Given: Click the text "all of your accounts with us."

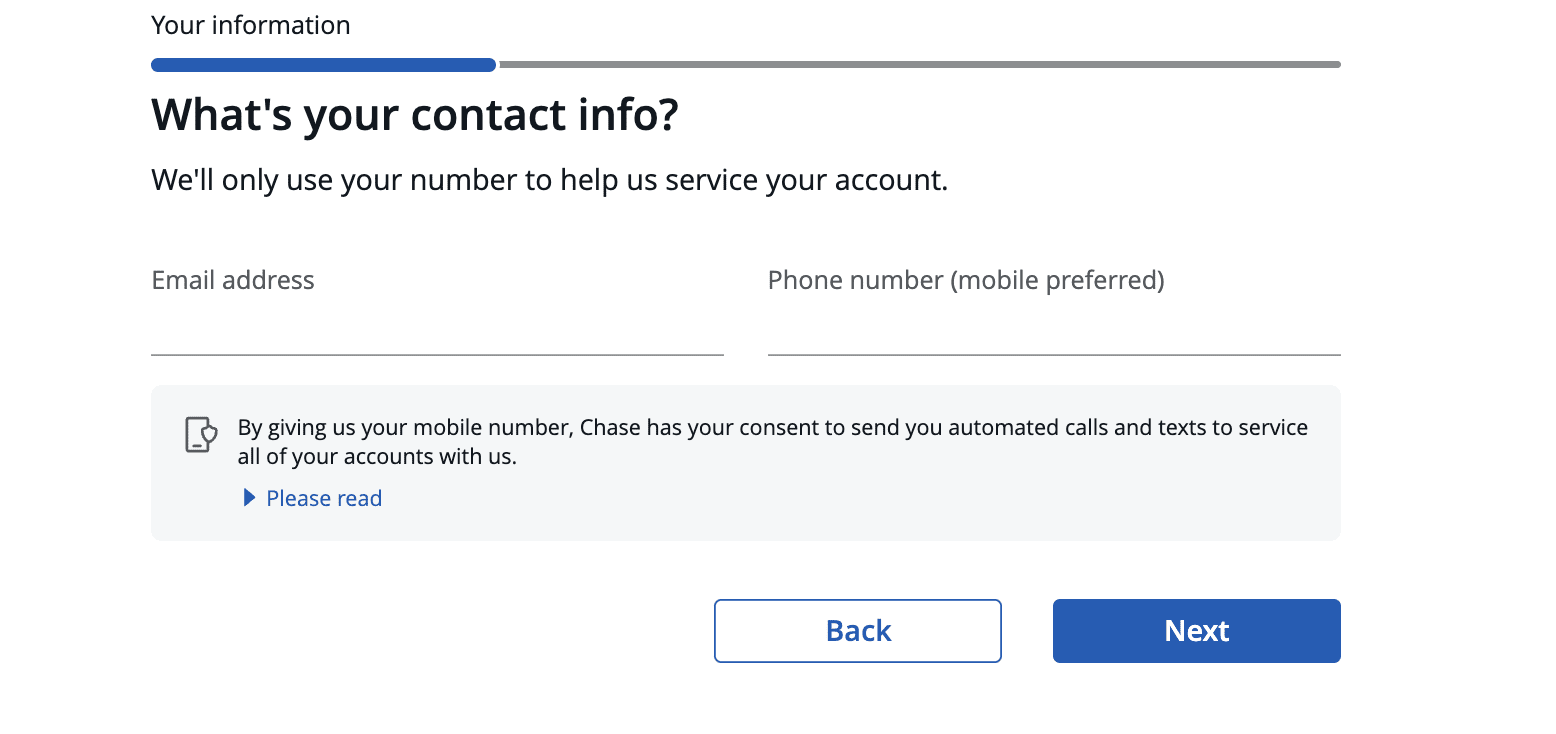Looking at the screenshot, I should click(377, 457).
